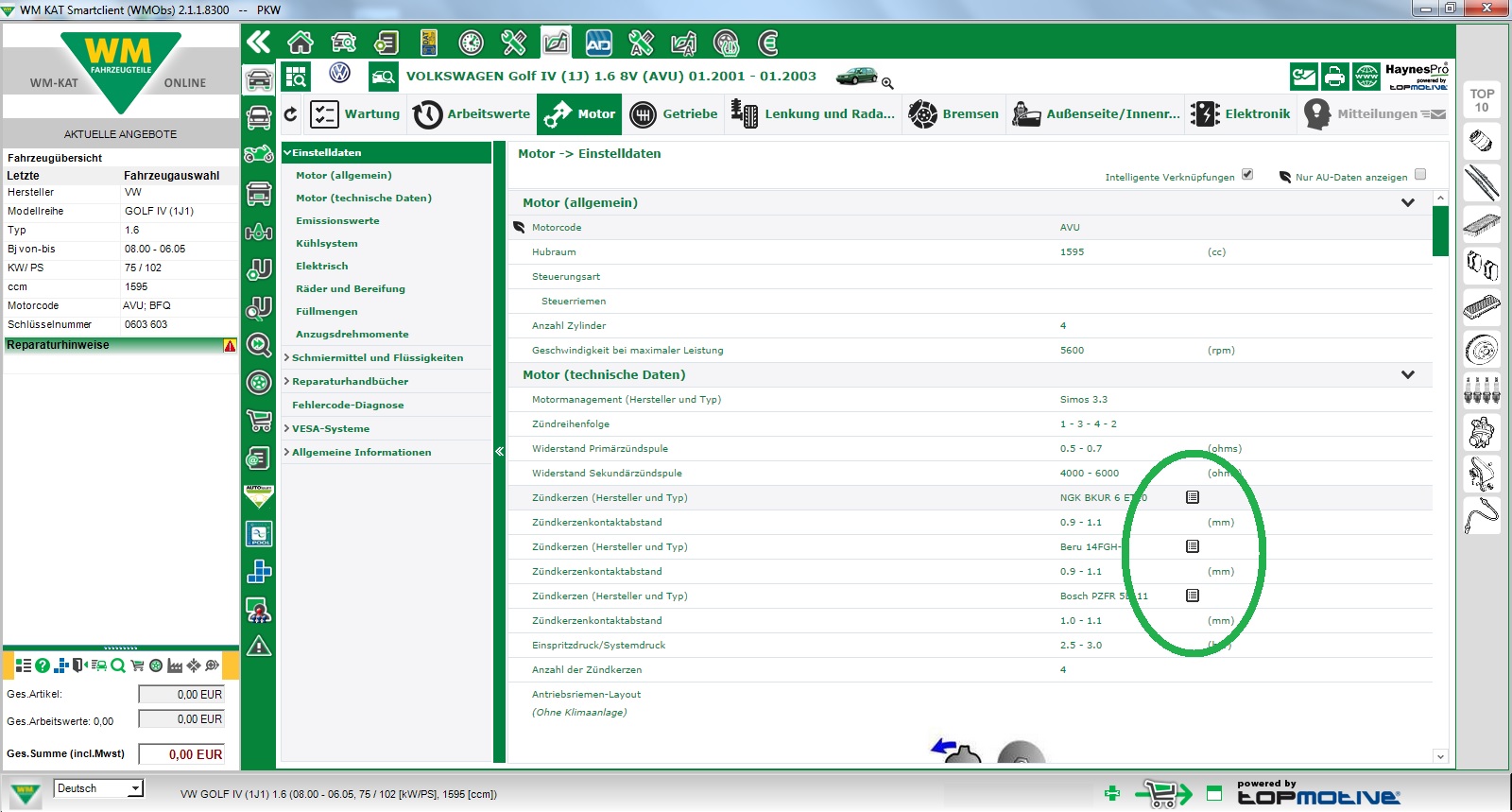The height and width of the screenshot is (812, 1512).
Task: Expand VESA-Systeme tree node
Action: 287,428
